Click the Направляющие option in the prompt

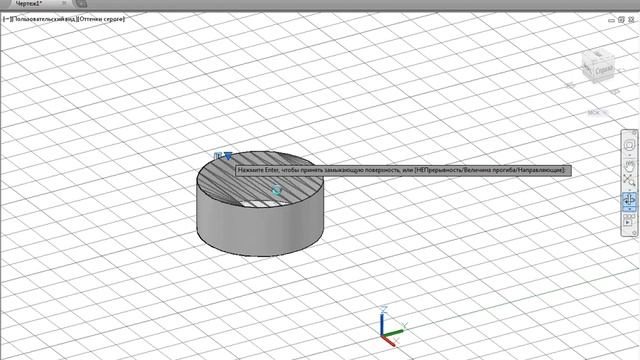click(x=540, y=170)
